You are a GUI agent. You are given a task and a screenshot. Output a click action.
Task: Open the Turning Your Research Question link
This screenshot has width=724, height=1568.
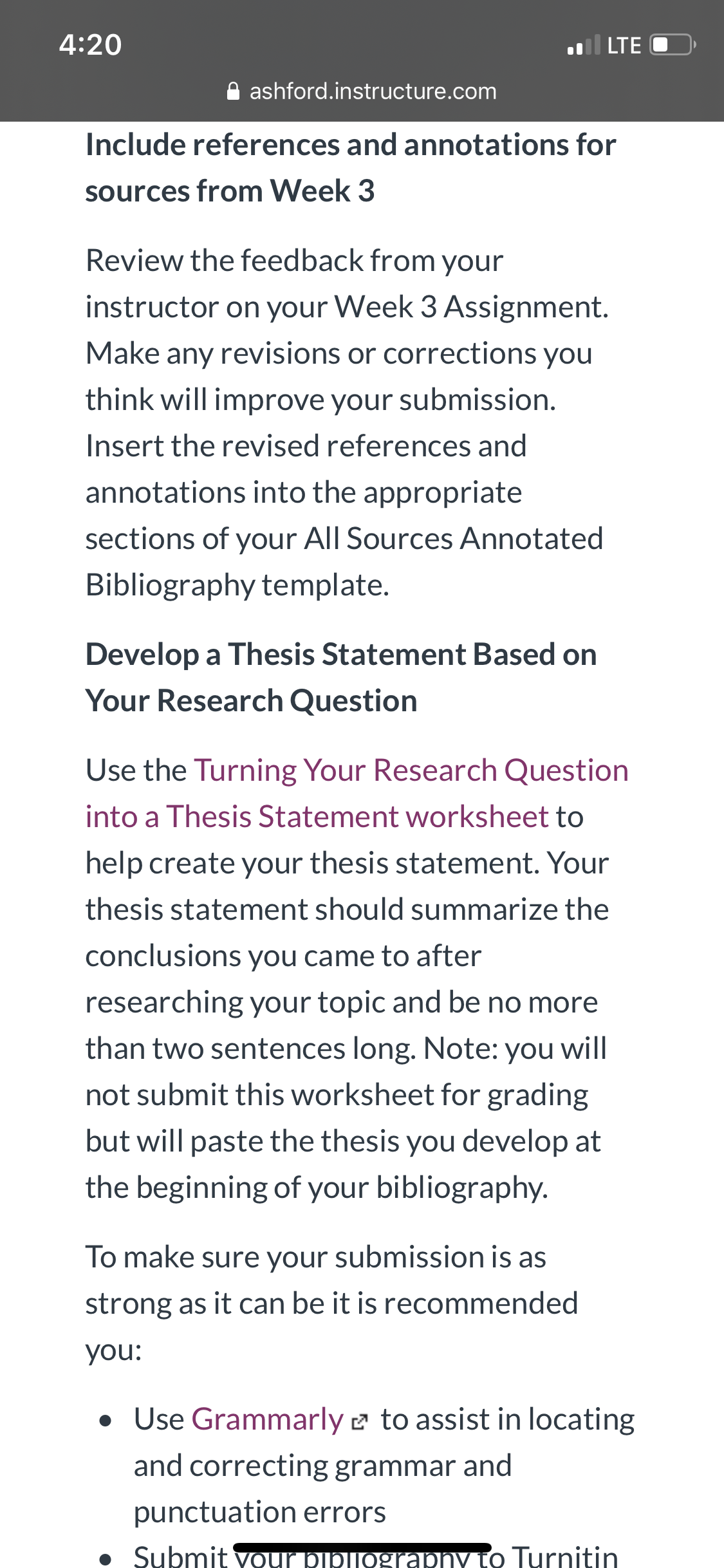411,770
